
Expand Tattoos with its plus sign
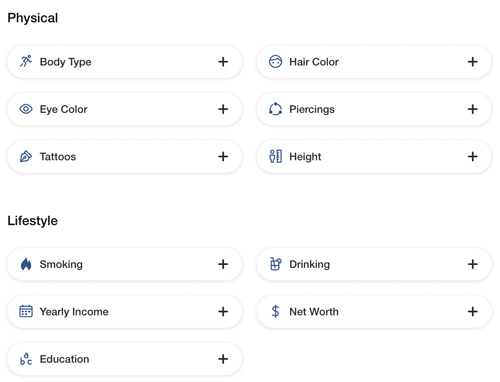pos(223,156)
